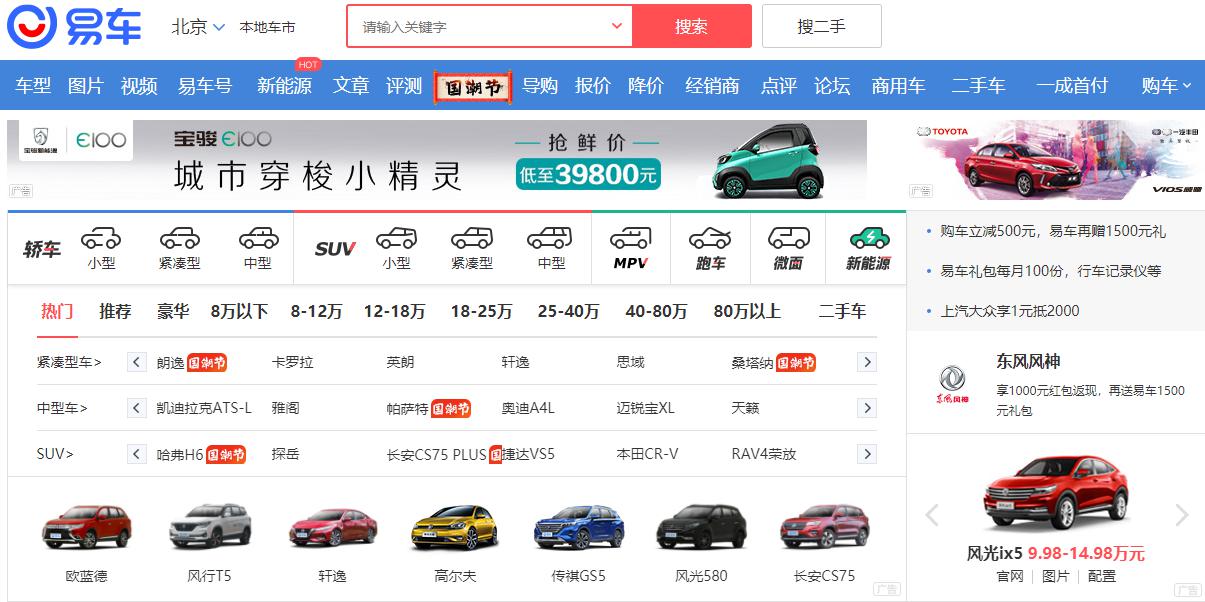Click the 国潮节 banner in the nav bar

pos(472,86)
